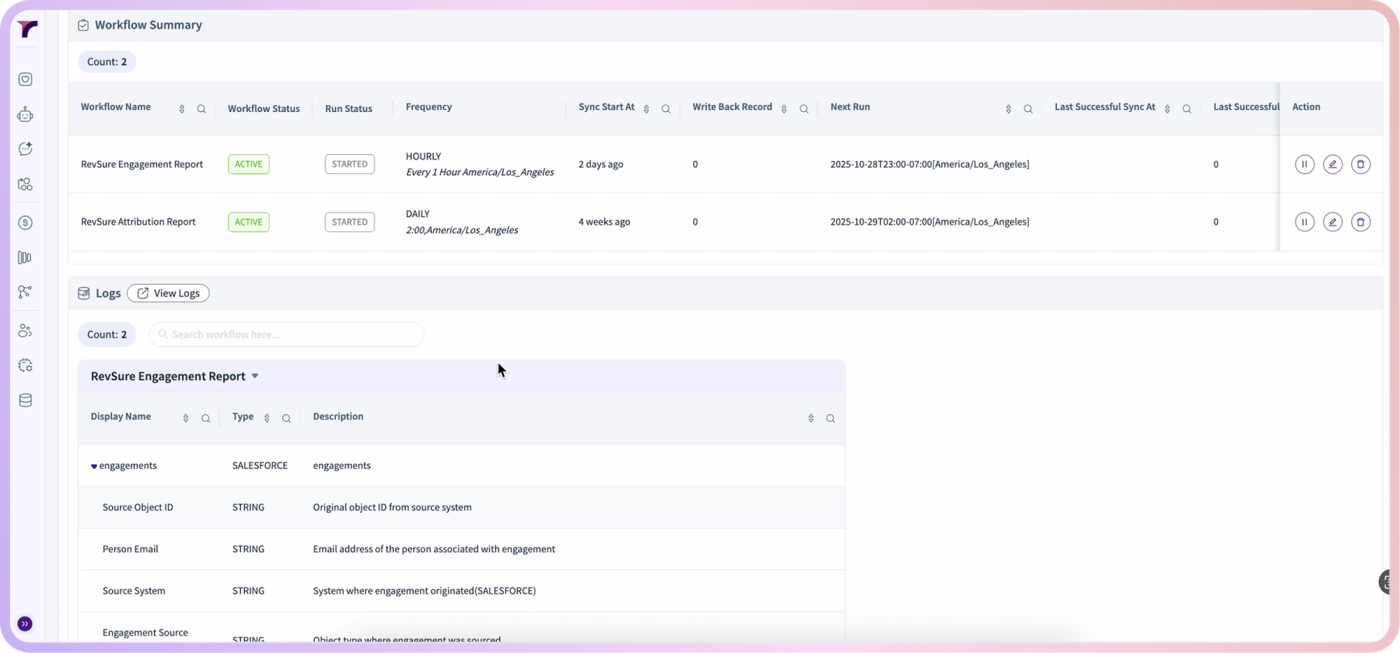Search the Description column in Logs
Image resolution: width=1400 pixels, height=653 pixels.
click(x=830, y=419)
